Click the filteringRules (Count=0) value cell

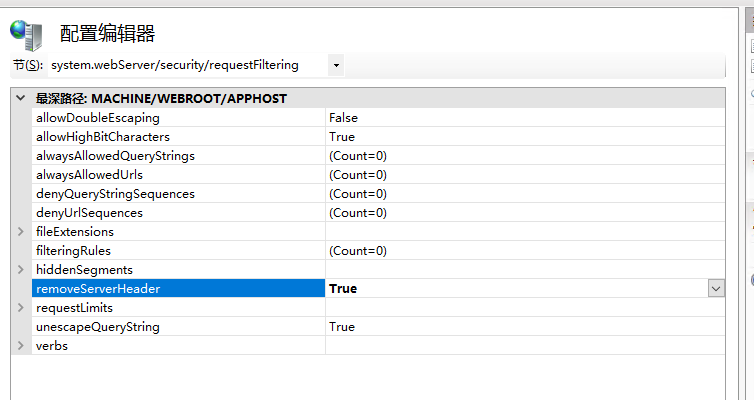tap(357, 251)
